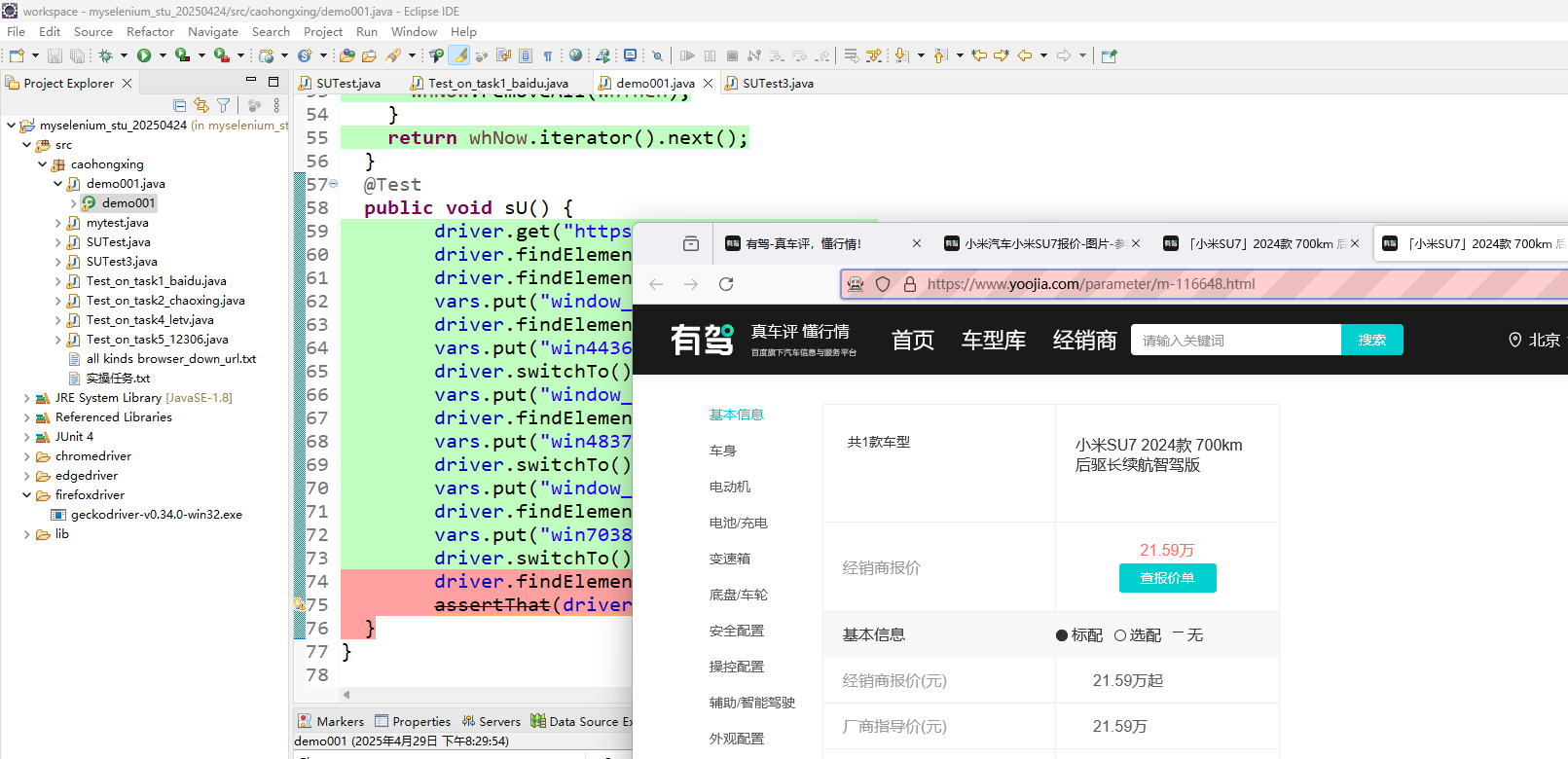This screenshot has width=1568, height=759.
Task: Close the demo001.java editor tab
Action: point(708,84)
